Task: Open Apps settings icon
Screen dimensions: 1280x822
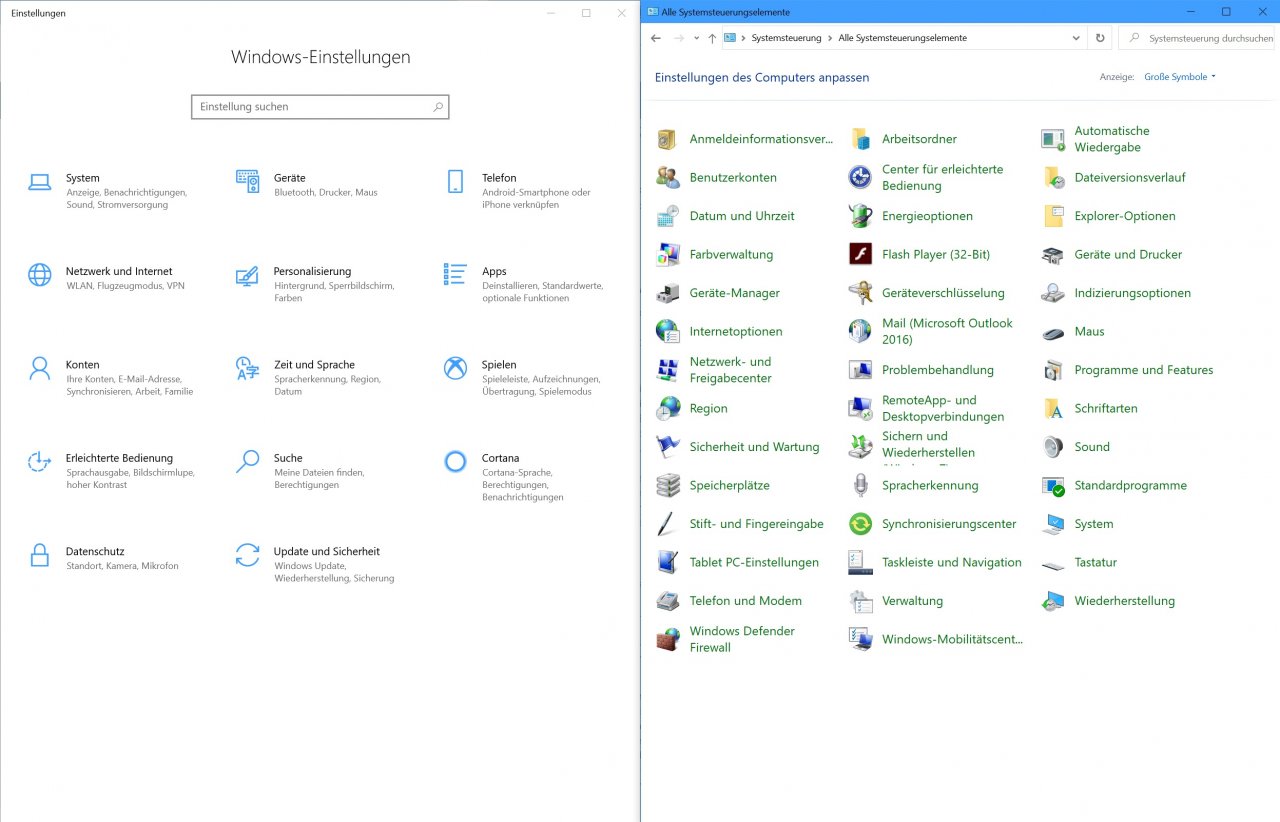Action: coord(455,274)
